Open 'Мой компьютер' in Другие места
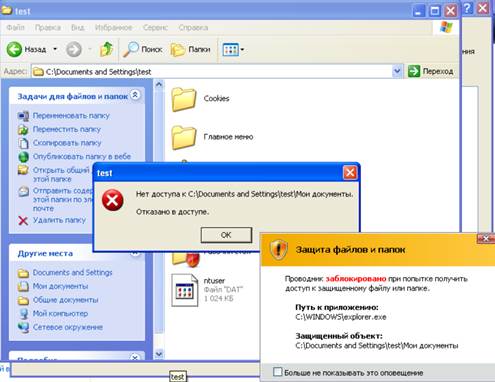495x382 pixels. point(60,314)
